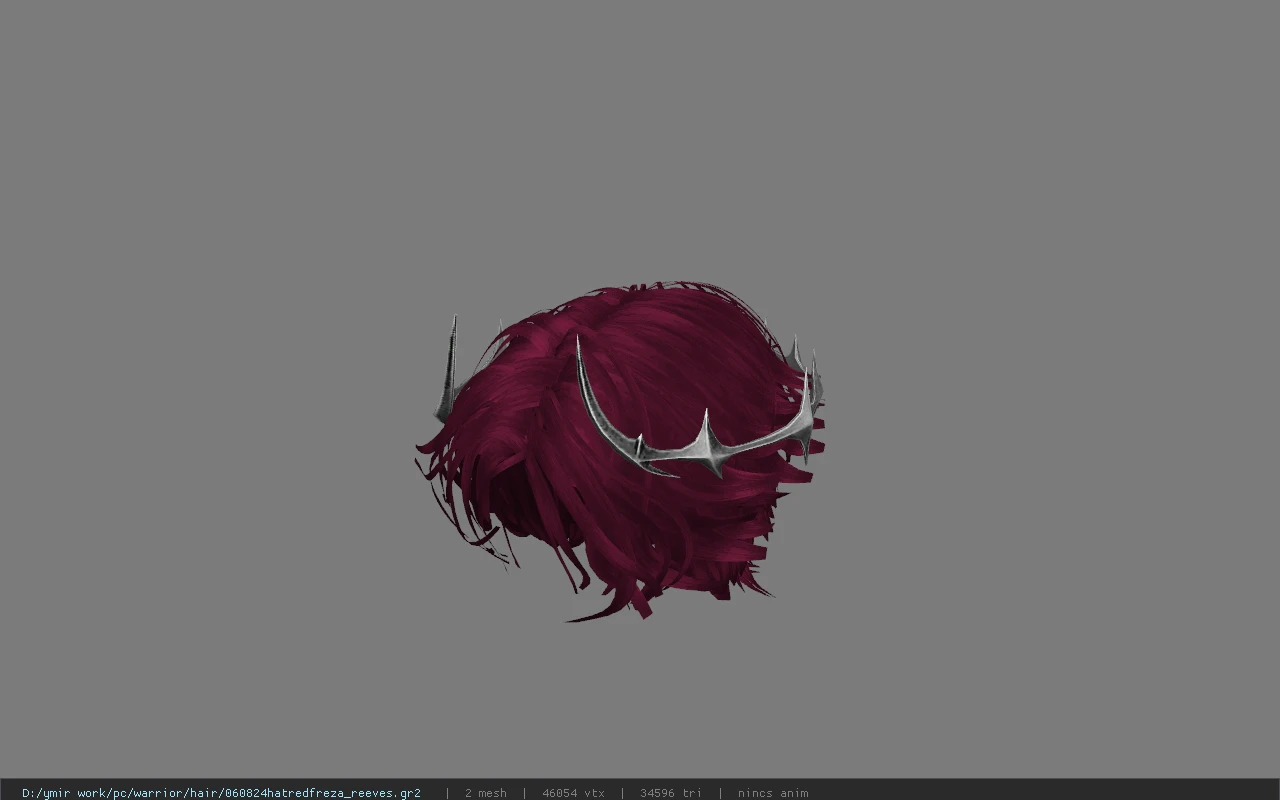Click the file path ending in hatredfreza_reeves.gr2
The image size is (1280, 800).
coord(221,793)
